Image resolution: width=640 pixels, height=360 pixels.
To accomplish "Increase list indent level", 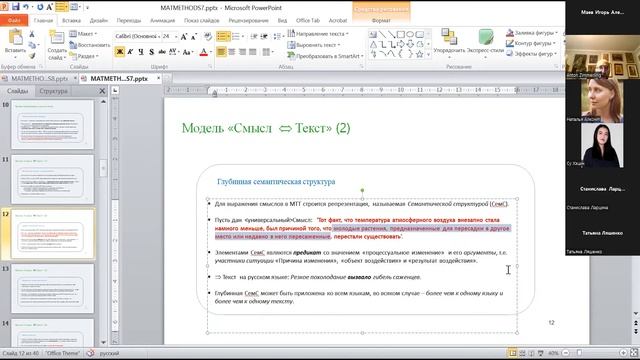I will [264, 37].
